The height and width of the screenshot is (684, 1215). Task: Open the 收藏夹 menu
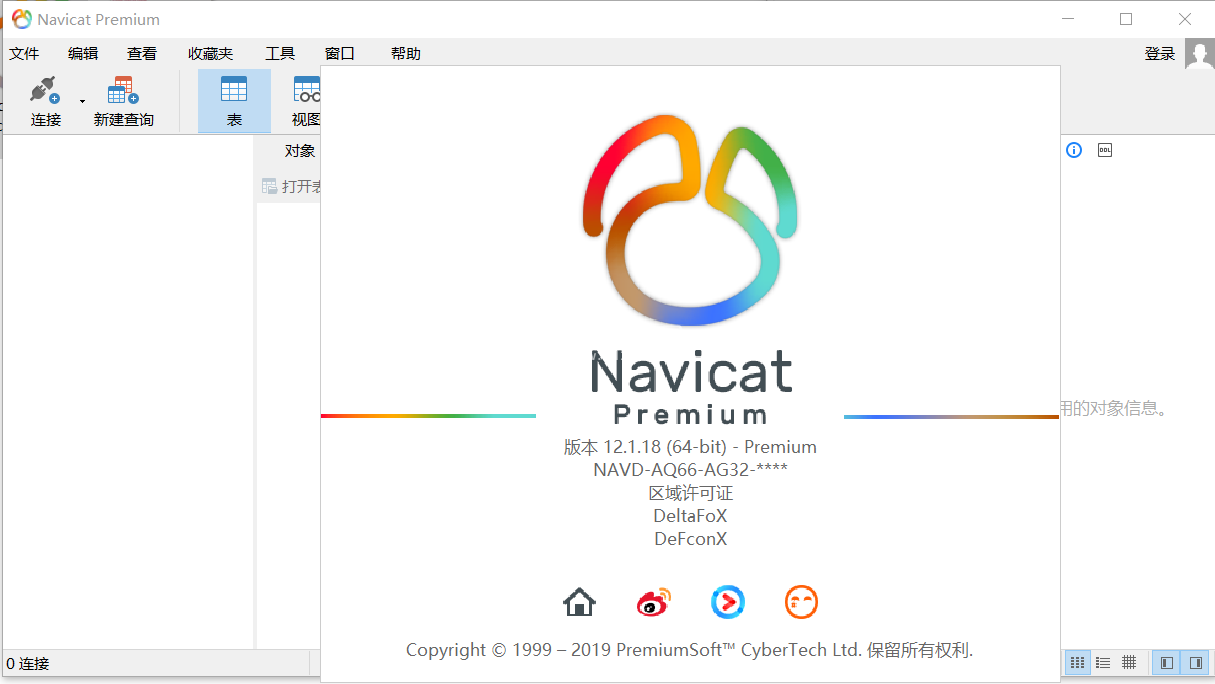click(210, 54)
